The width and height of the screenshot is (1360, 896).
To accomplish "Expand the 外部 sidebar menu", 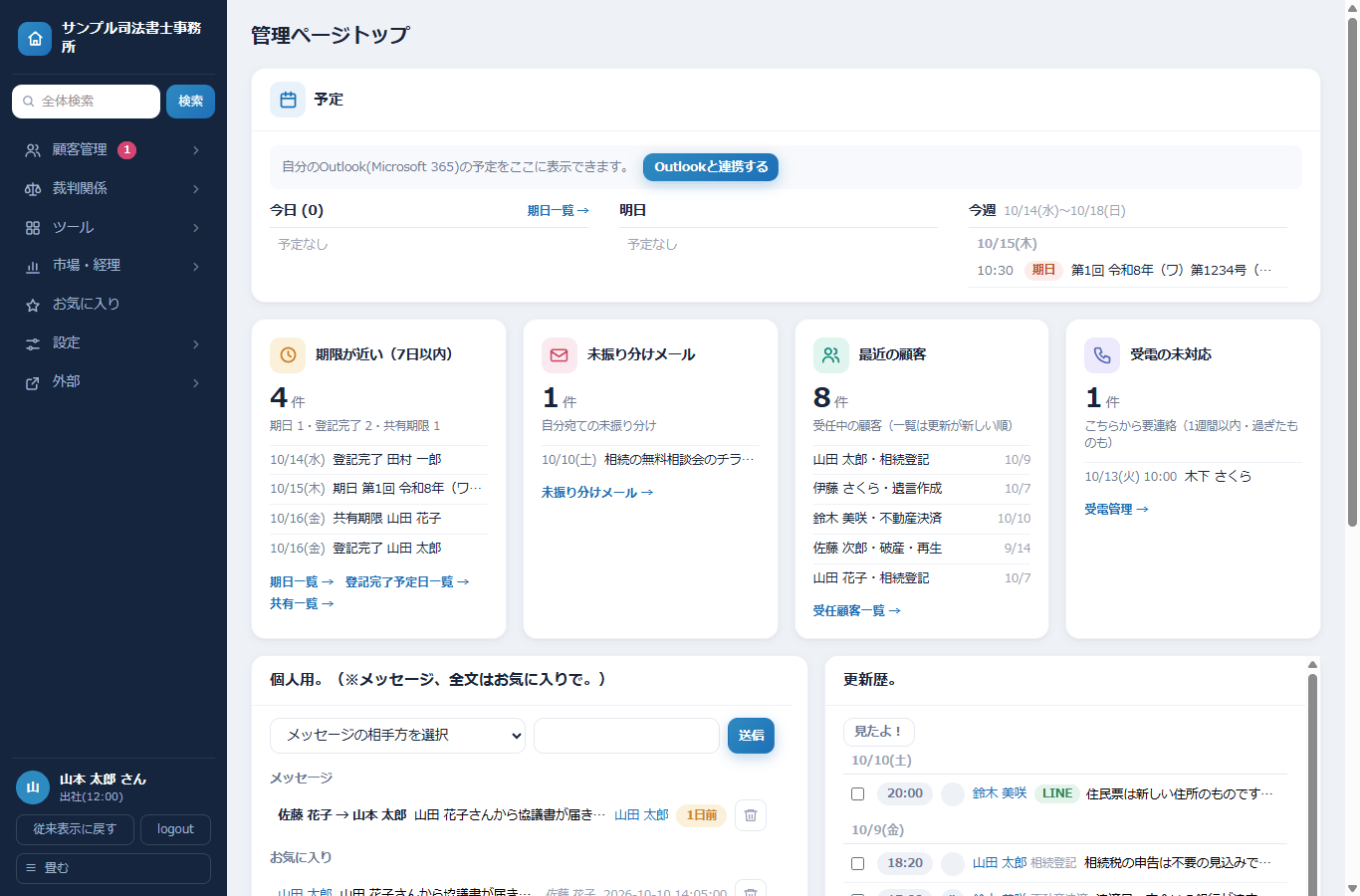I will coord(113,381).
